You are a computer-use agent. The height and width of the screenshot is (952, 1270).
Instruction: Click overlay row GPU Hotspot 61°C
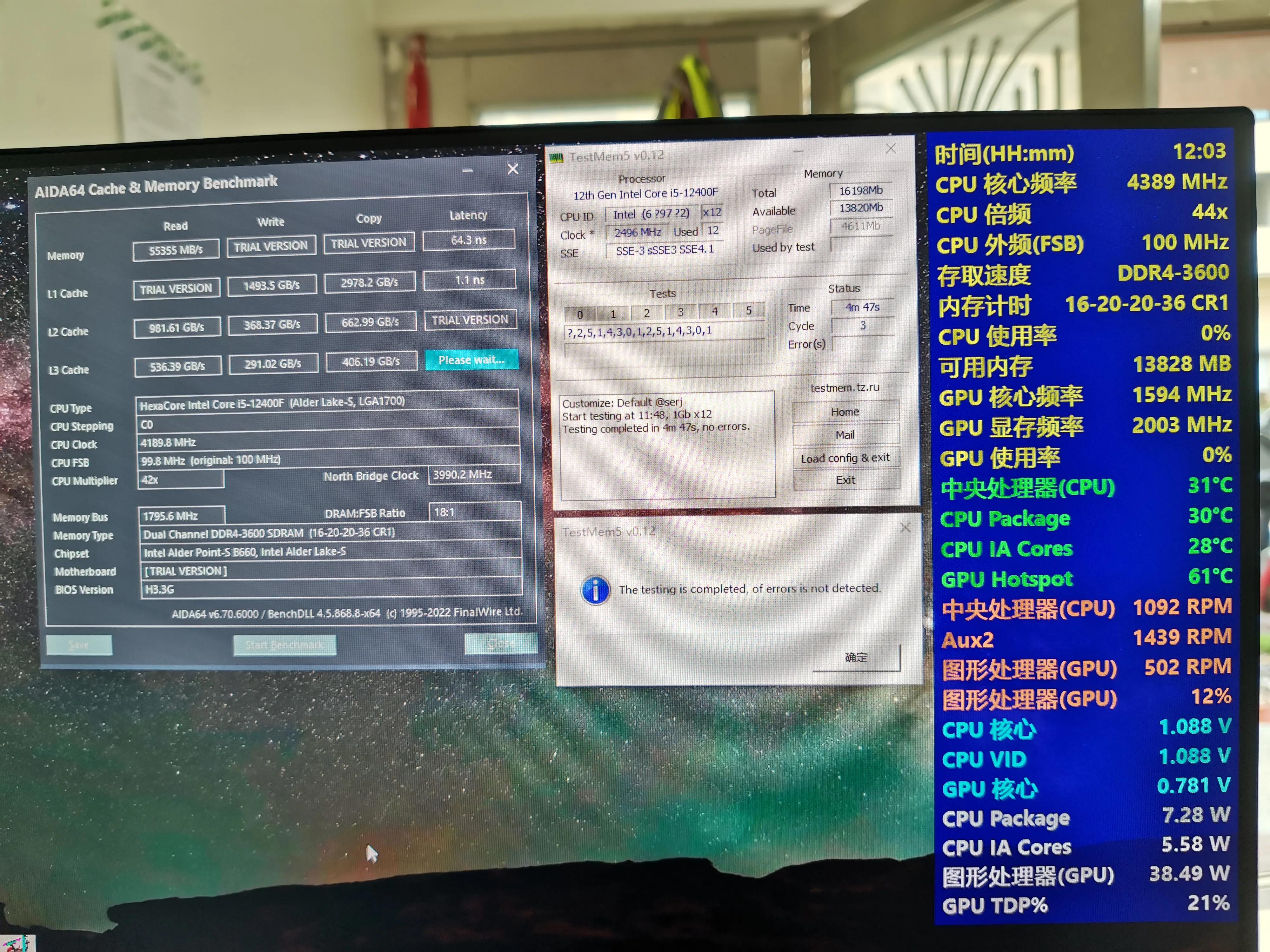click(1086, 577)
